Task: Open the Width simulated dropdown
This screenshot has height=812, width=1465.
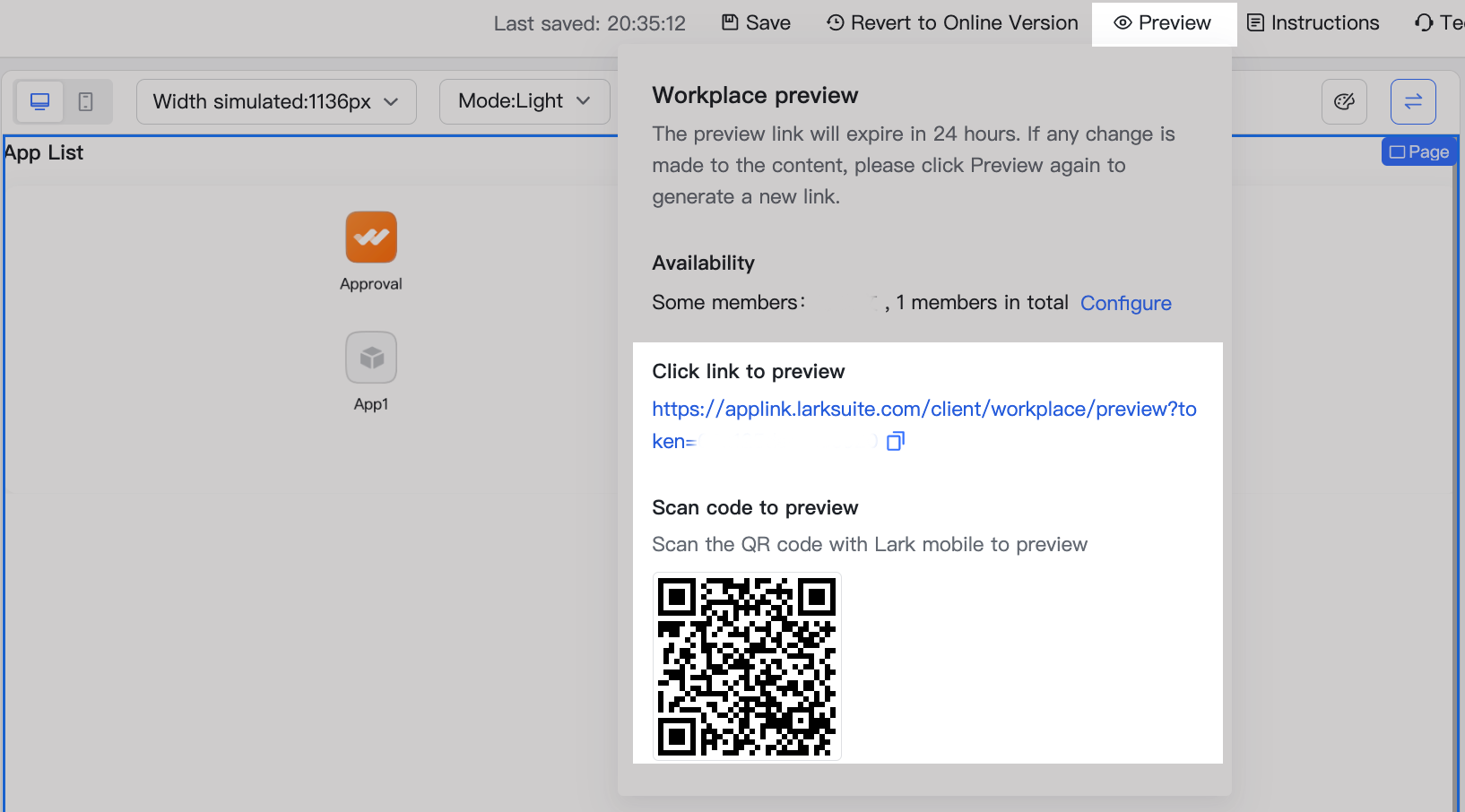Action: (276, 101)
